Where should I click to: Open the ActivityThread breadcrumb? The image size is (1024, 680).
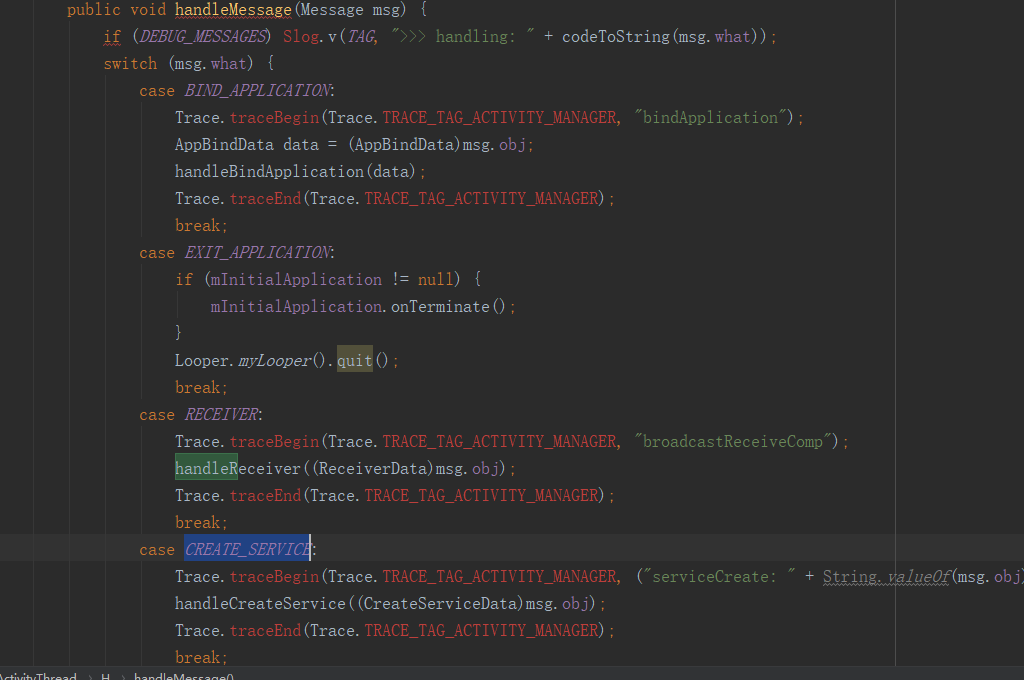tap(38, 675)
